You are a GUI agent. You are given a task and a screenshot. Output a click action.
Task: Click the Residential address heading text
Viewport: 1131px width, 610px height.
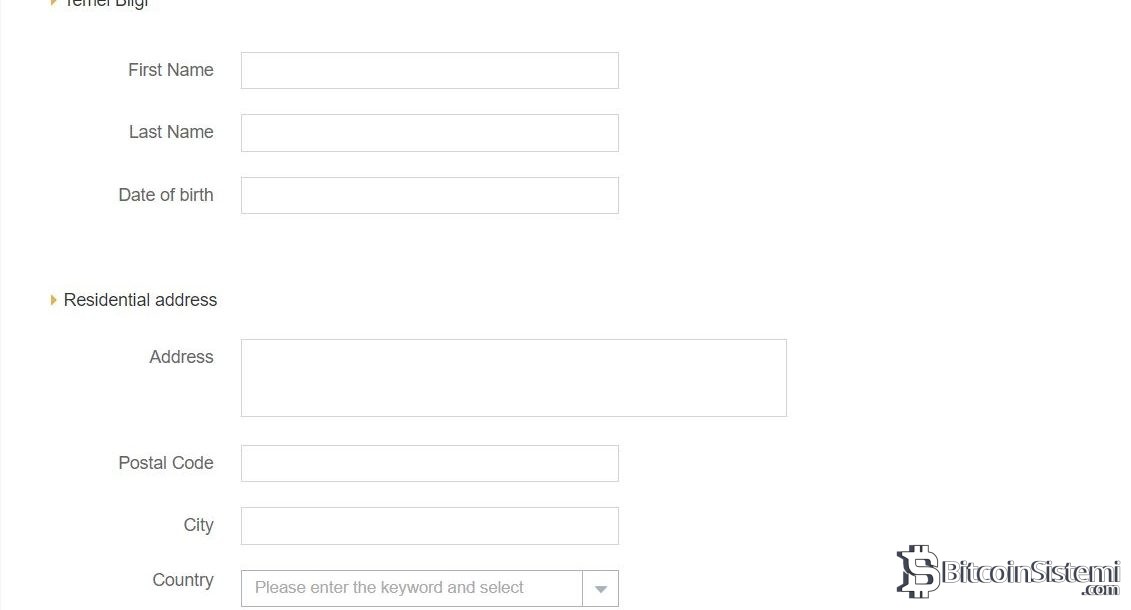tap(140, 300)
